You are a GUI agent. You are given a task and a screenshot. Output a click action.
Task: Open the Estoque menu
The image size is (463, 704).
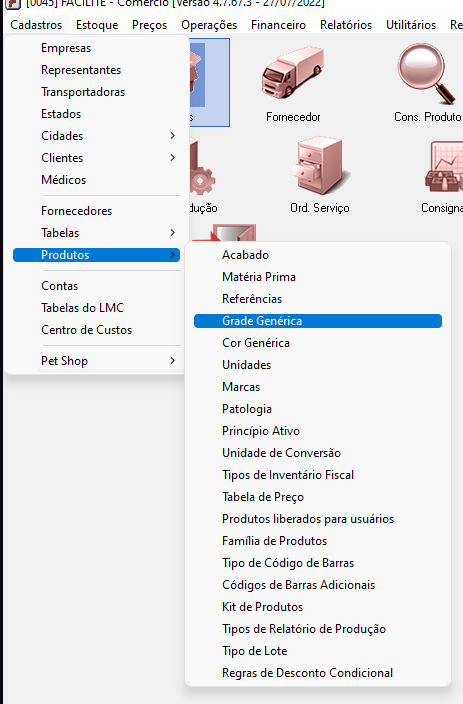[97, 25]
